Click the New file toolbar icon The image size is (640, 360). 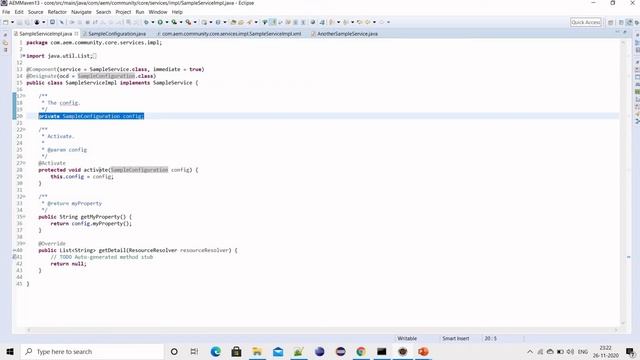tap(6, 22)
